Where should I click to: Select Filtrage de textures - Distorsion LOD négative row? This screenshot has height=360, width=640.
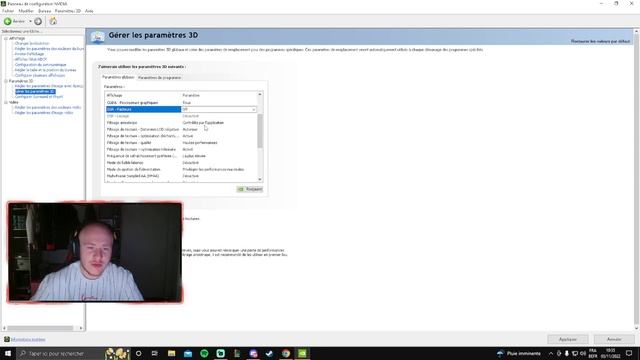pyautogui.click(x=181, y=129)
